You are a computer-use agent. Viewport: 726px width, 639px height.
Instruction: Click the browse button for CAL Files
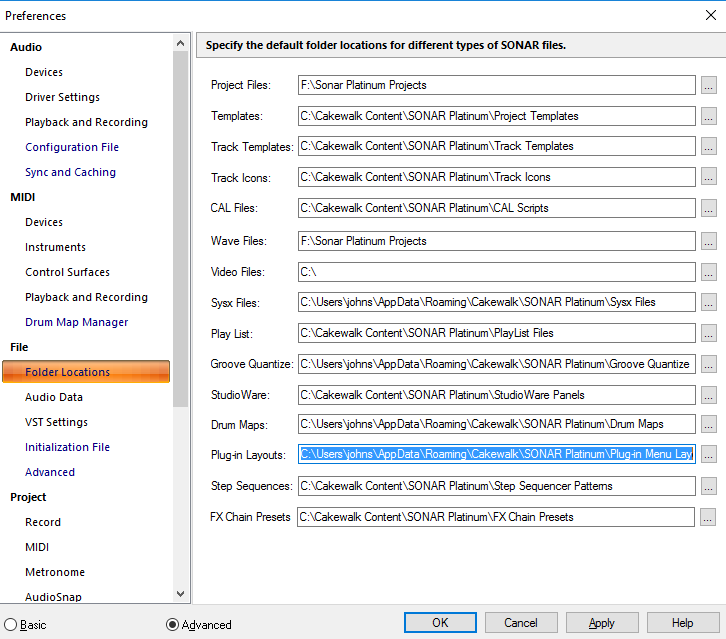pos(708,209)
